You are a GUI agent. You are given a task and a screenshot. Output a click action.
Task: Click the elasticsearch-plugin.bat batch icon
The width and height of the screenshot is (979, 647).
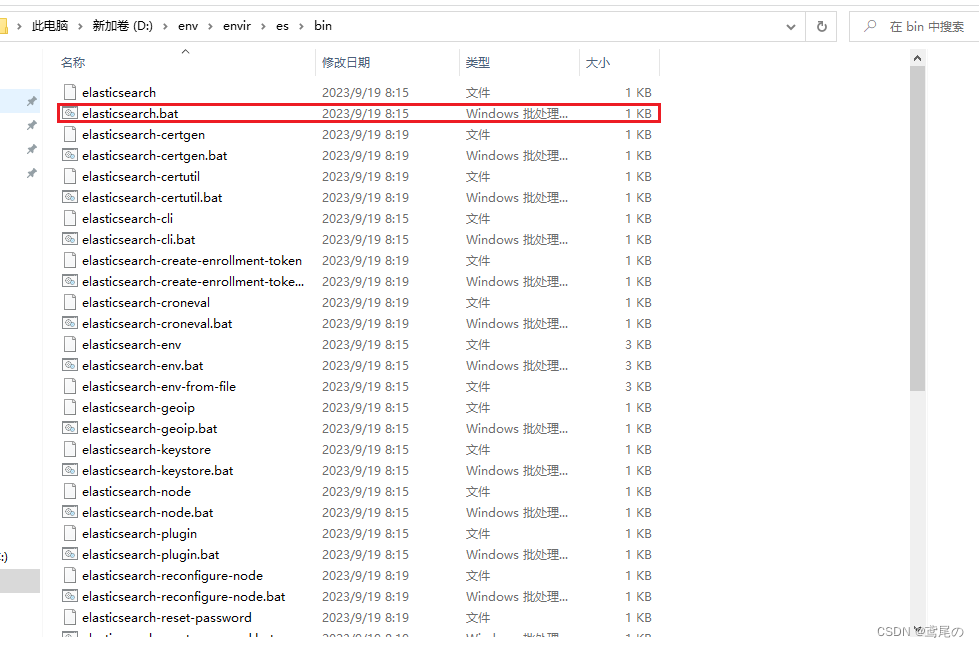pyautogui.click(x=70, y=554)
